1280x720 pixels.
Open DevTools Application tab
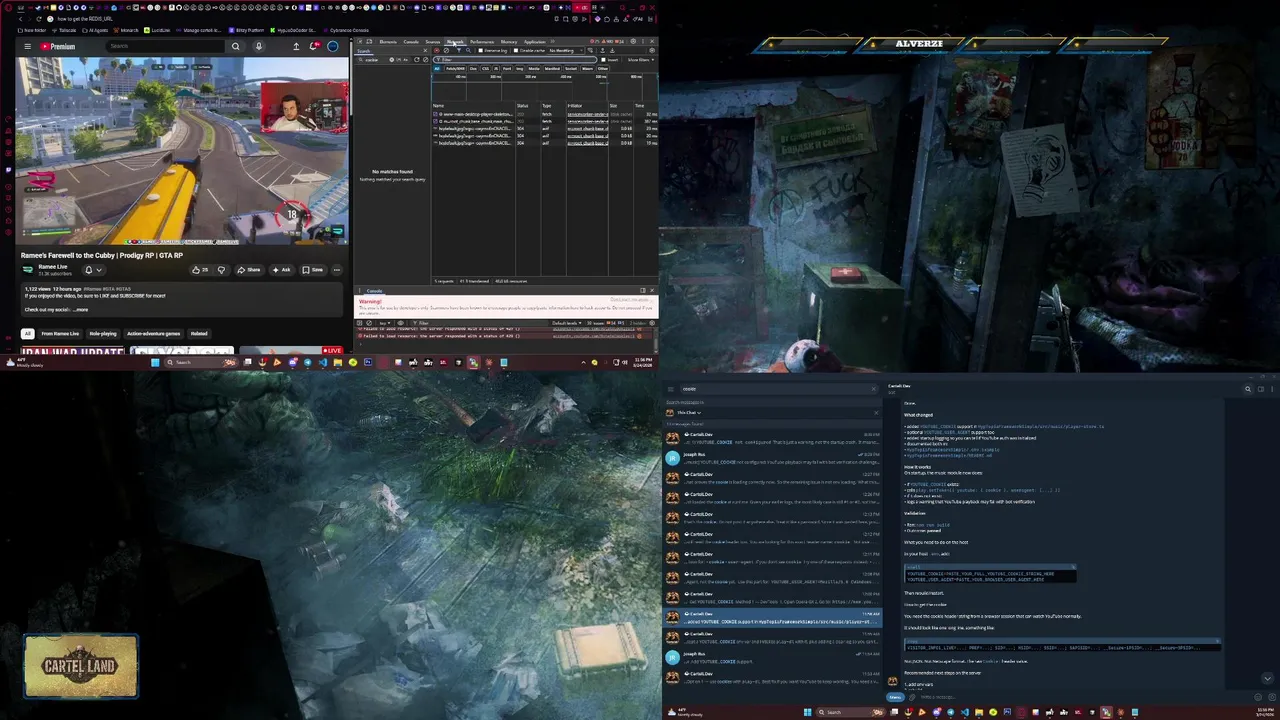coord(535,42)
